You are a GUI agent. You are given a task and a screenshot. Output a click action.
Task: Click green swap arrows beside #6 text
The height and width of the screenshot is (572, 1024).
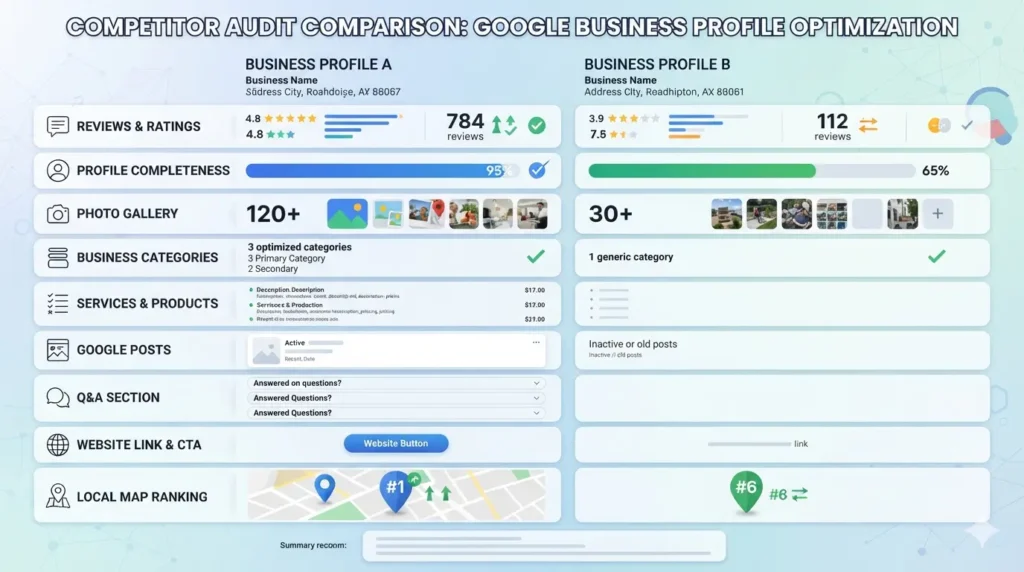coord(799,494)
